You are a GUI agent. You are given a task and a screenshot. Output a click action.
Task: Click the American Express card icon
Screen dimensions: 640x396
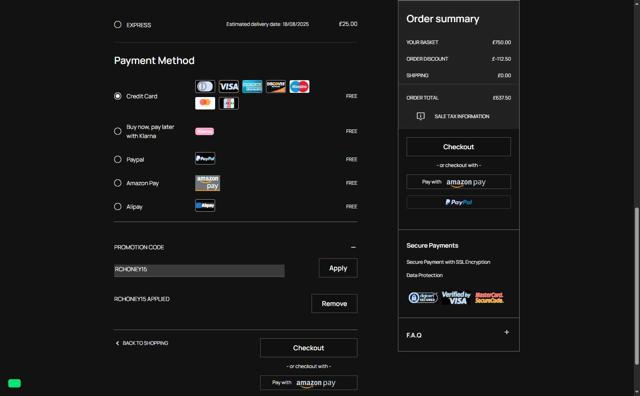click(x=252, y=87)
